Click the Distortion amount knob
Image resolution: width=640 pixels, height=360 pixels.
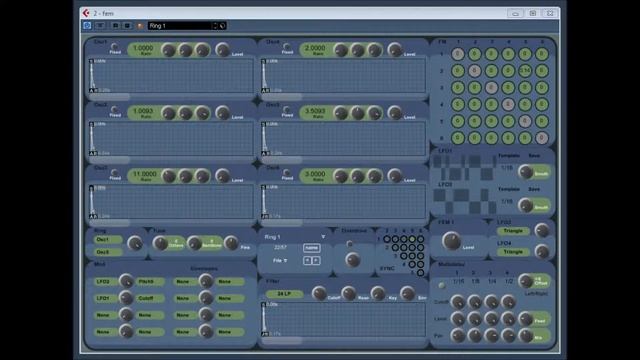(x=352, y=260)
